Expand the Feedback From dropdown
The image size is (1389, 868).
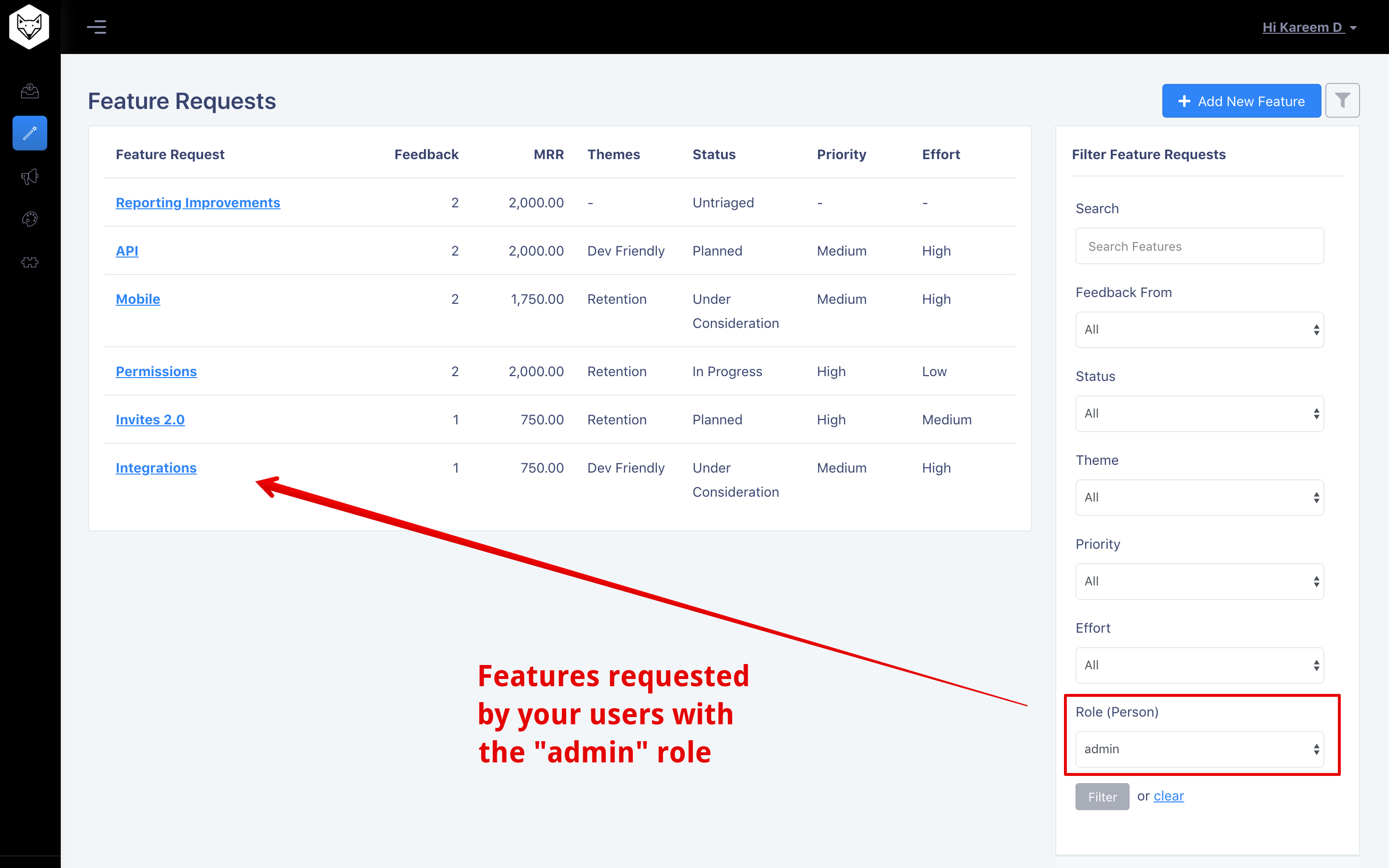coord(1199,329)
